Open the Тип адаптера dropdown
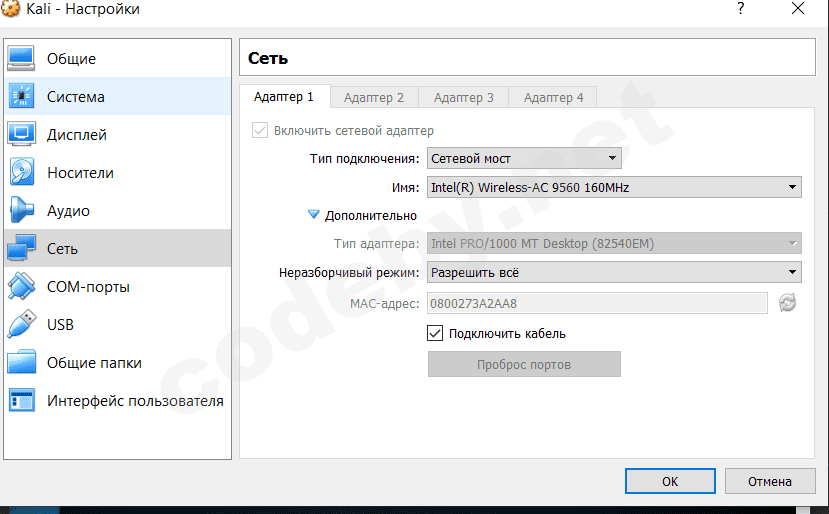Viewport: 829px width, 514px height. [614, 243]
